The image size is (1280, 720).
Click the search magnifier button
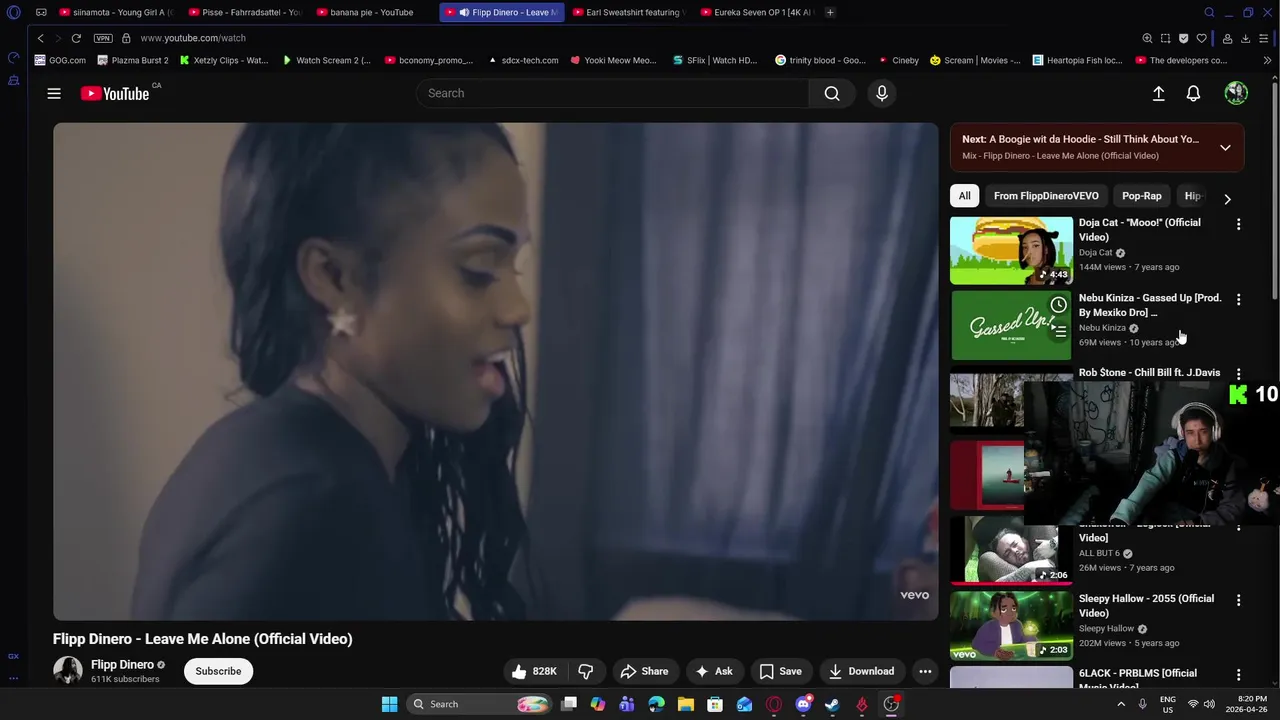[x=832, y=93]
